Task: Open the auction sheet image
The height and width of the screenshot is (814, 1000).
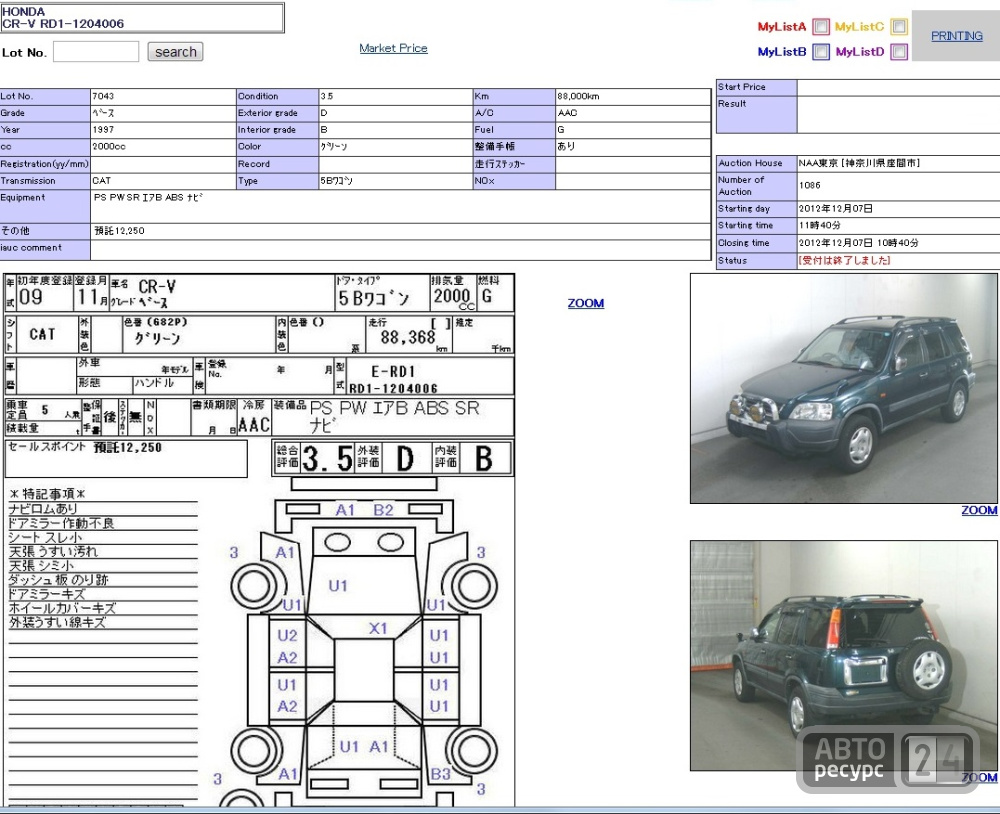Action: 259,540
